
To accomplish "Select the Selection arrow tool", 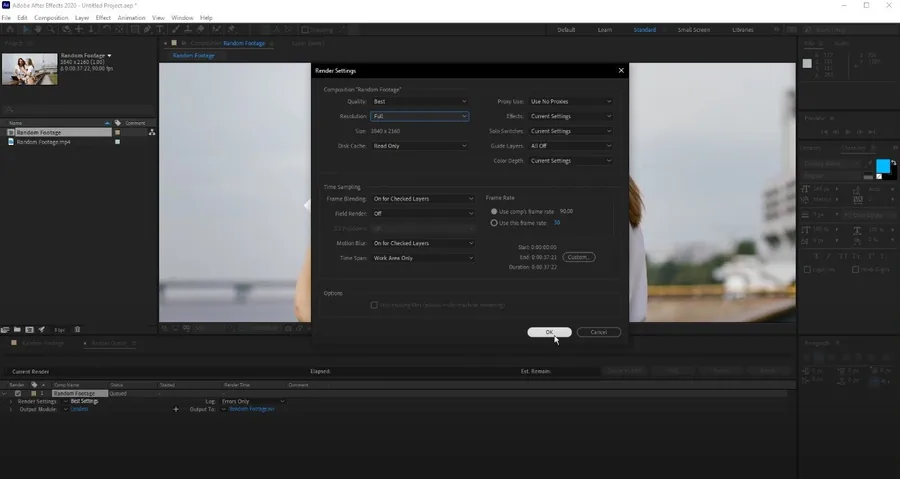I will [27, 29].
